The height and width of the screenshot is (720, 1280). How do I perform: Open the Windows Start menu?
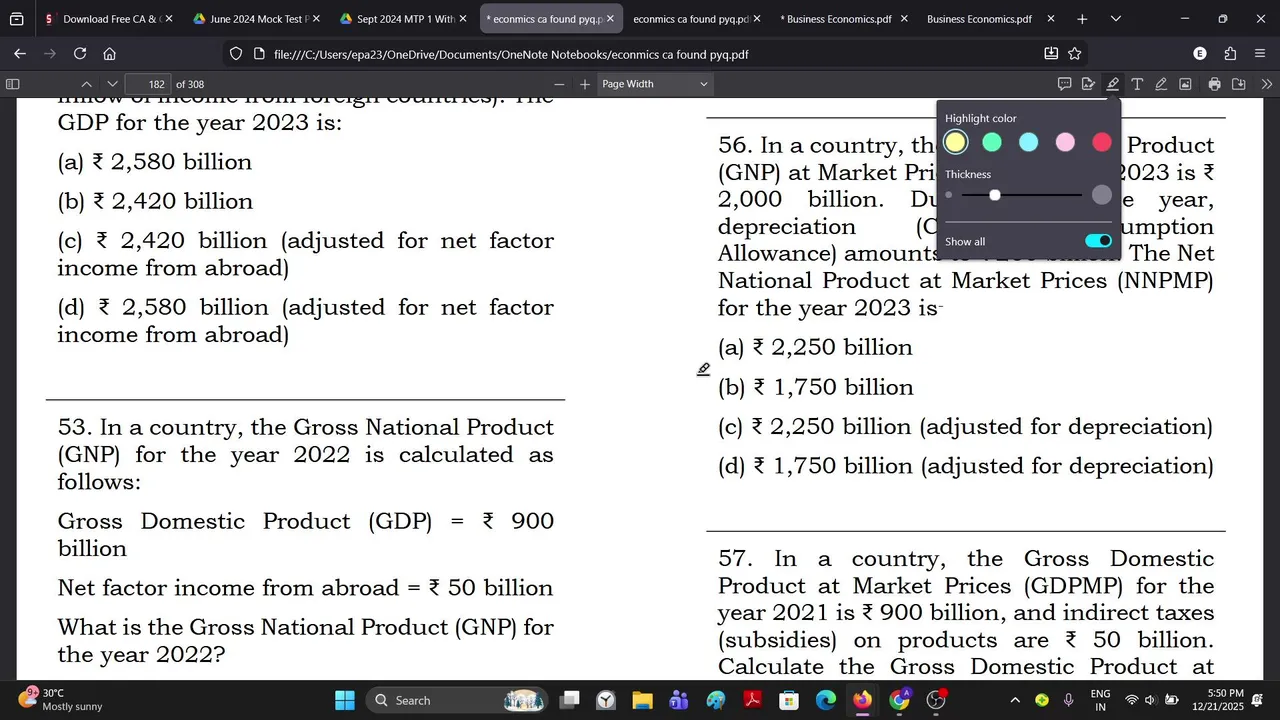click(x=344, y=700)
